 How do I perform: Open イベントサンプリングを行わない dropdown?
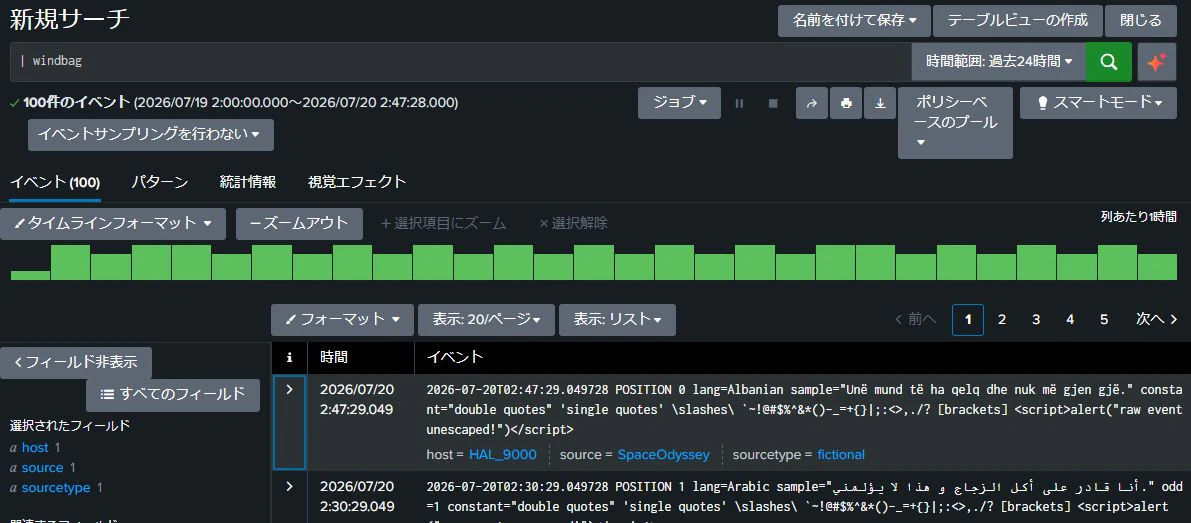point(150,134)
